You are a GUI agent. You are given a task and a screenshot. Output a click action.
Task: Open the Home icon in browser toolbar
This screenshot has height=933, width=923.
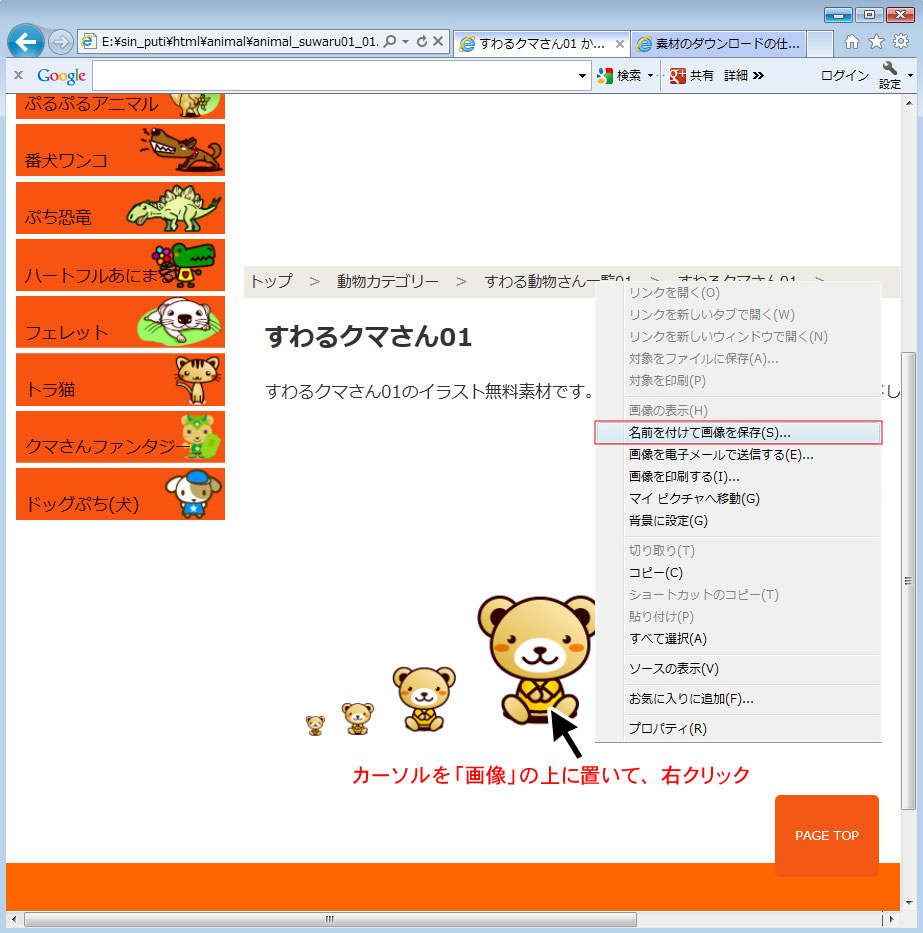851,42
